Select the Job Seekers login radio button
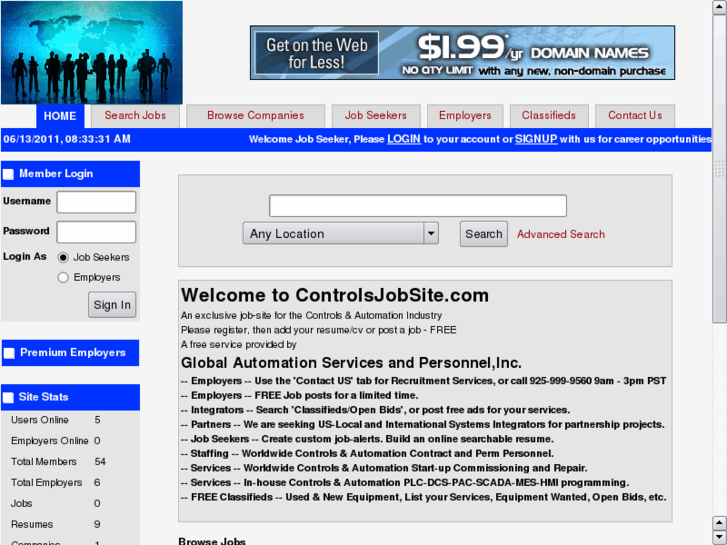 63,257
